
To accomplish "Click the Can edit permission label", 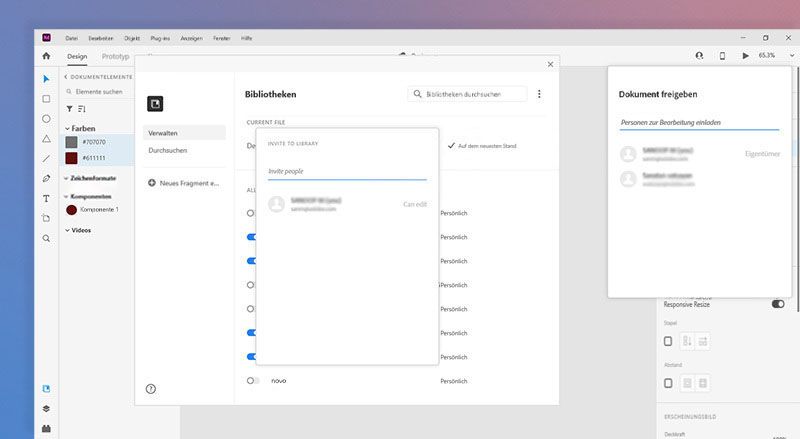I will click(x=415, y=204).
